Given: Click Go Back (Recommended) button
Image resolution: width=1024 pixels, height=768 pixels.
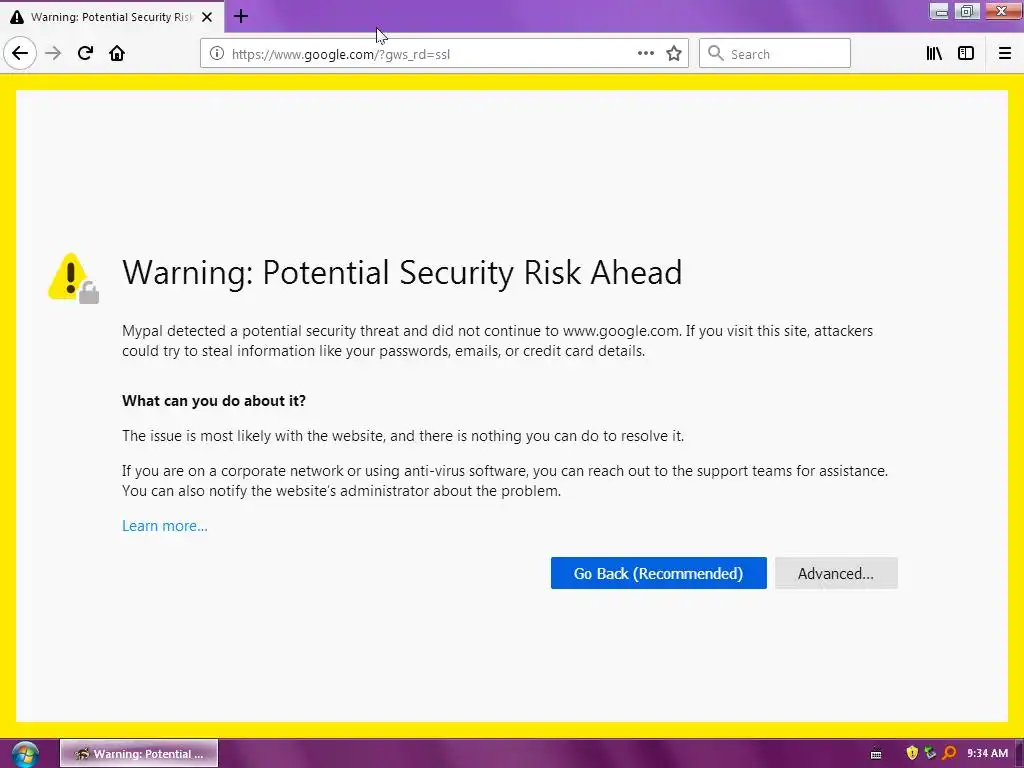Looking at the screenshot, I should (x=658, y=573).
